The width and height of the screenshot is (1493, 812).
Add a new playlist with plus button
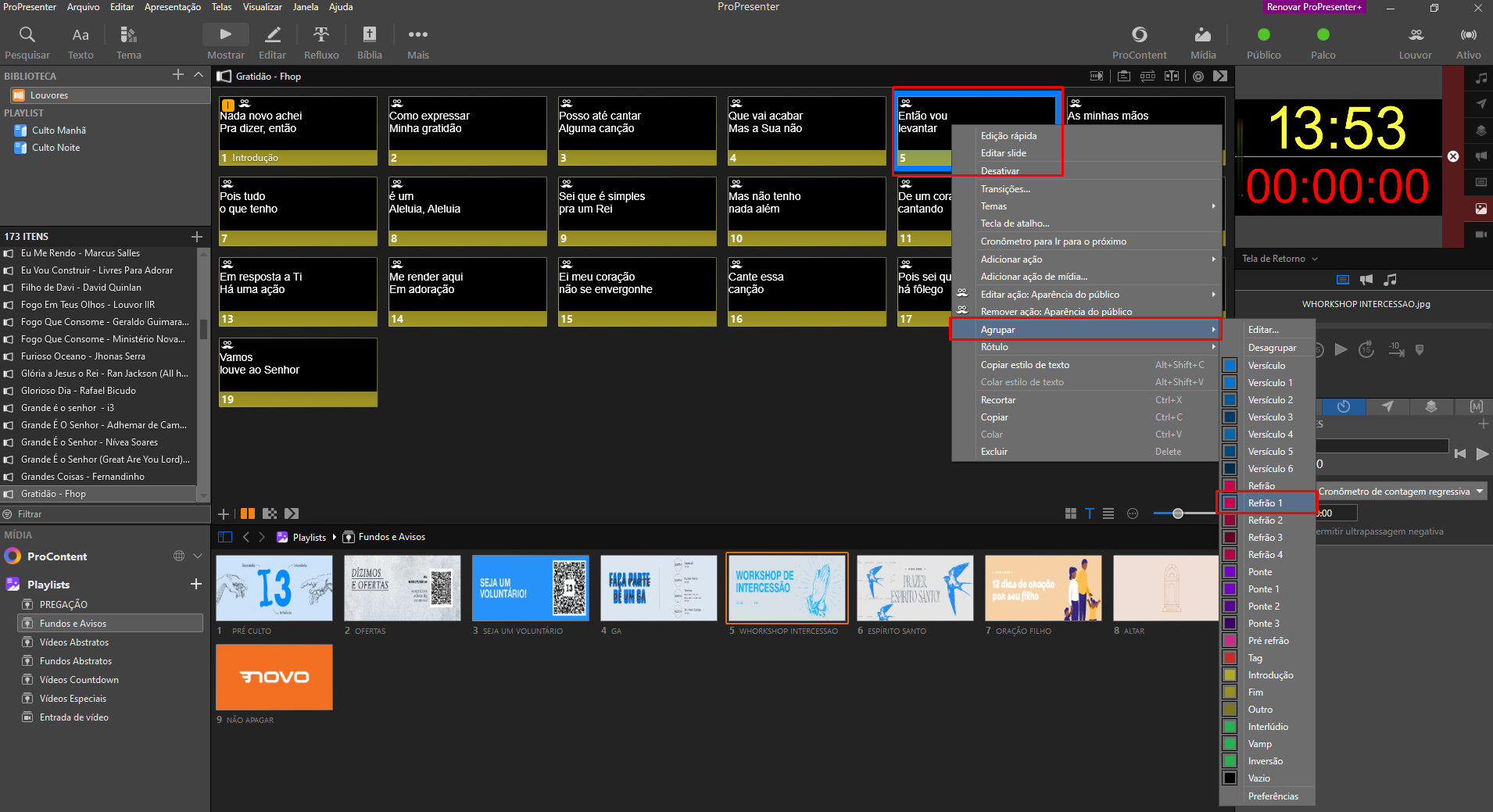tap(195, 584)
